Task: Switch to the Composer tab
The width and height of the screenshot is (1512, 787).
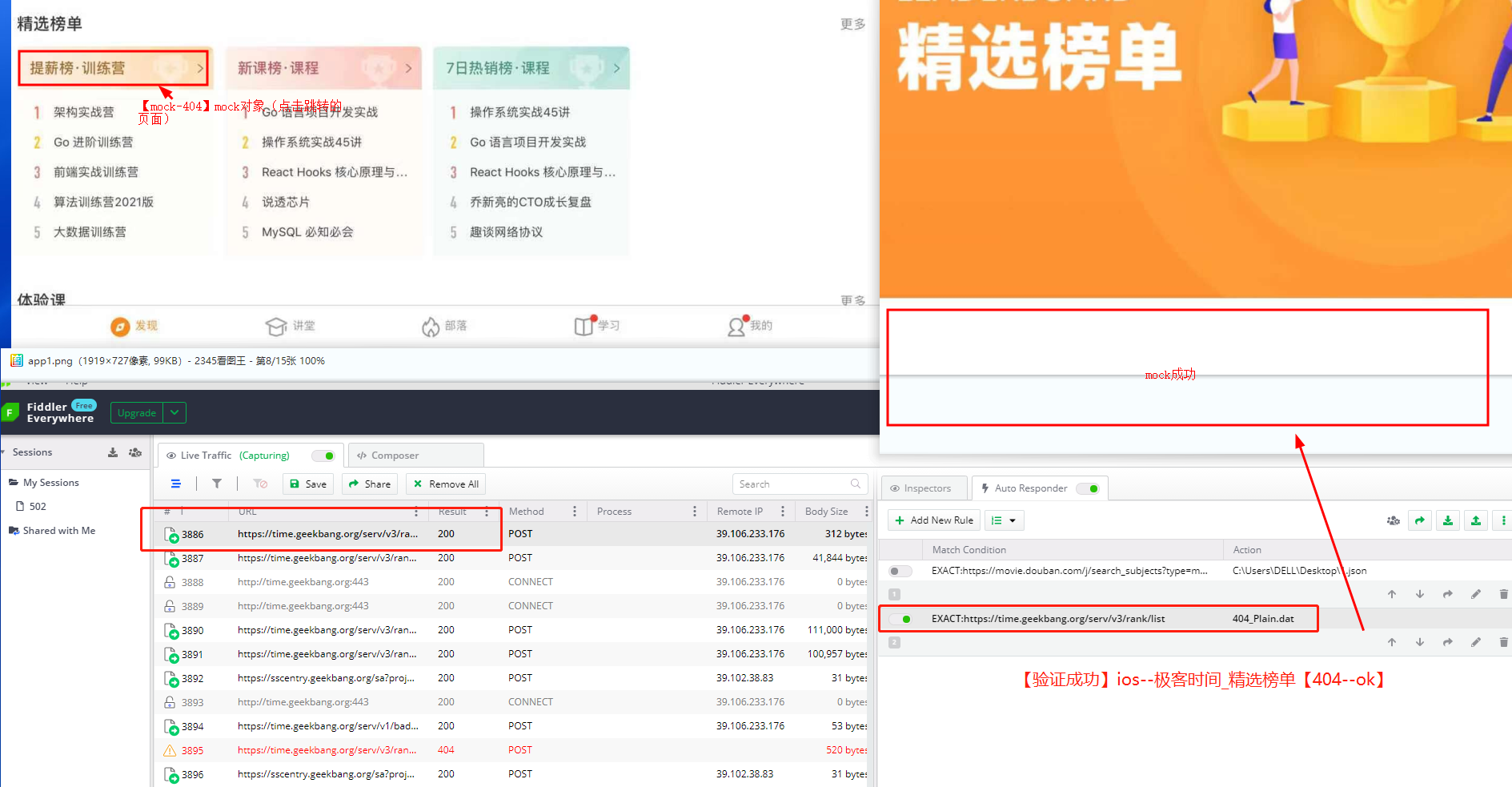Action: [x=415, y=456]
